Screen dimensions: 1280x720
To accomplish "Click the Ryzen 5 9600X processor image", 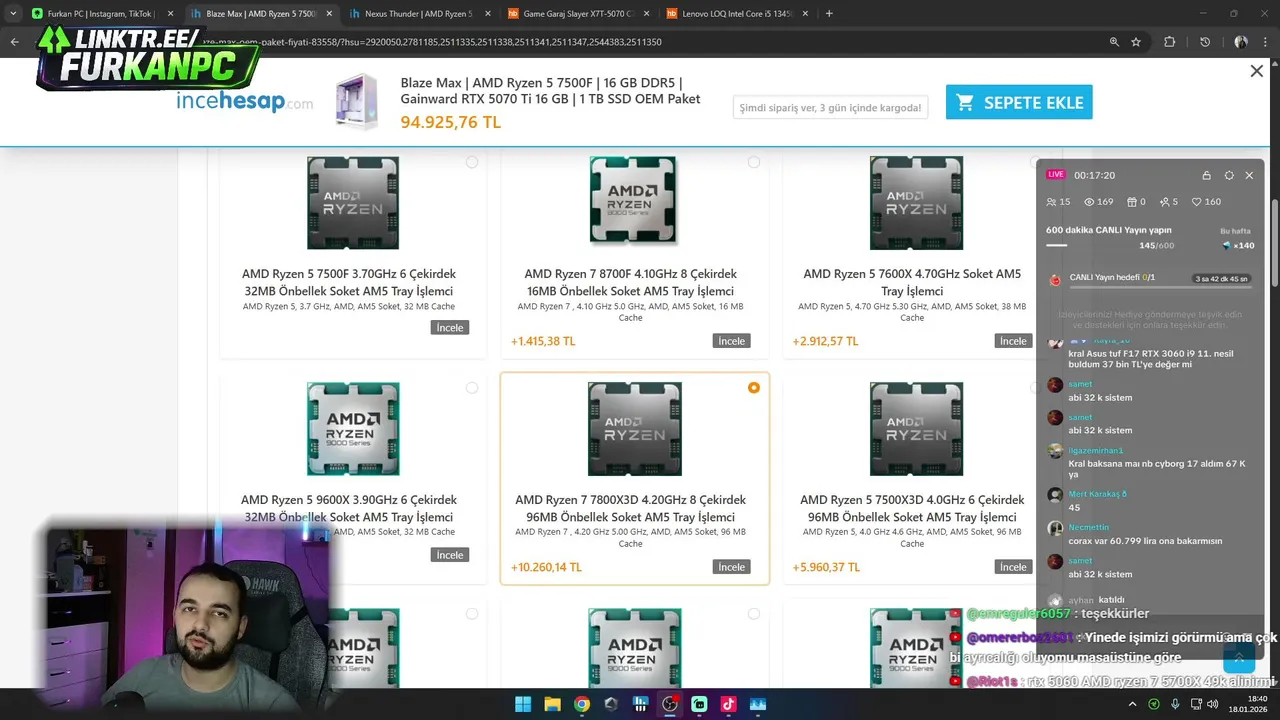I will point(353,429).
